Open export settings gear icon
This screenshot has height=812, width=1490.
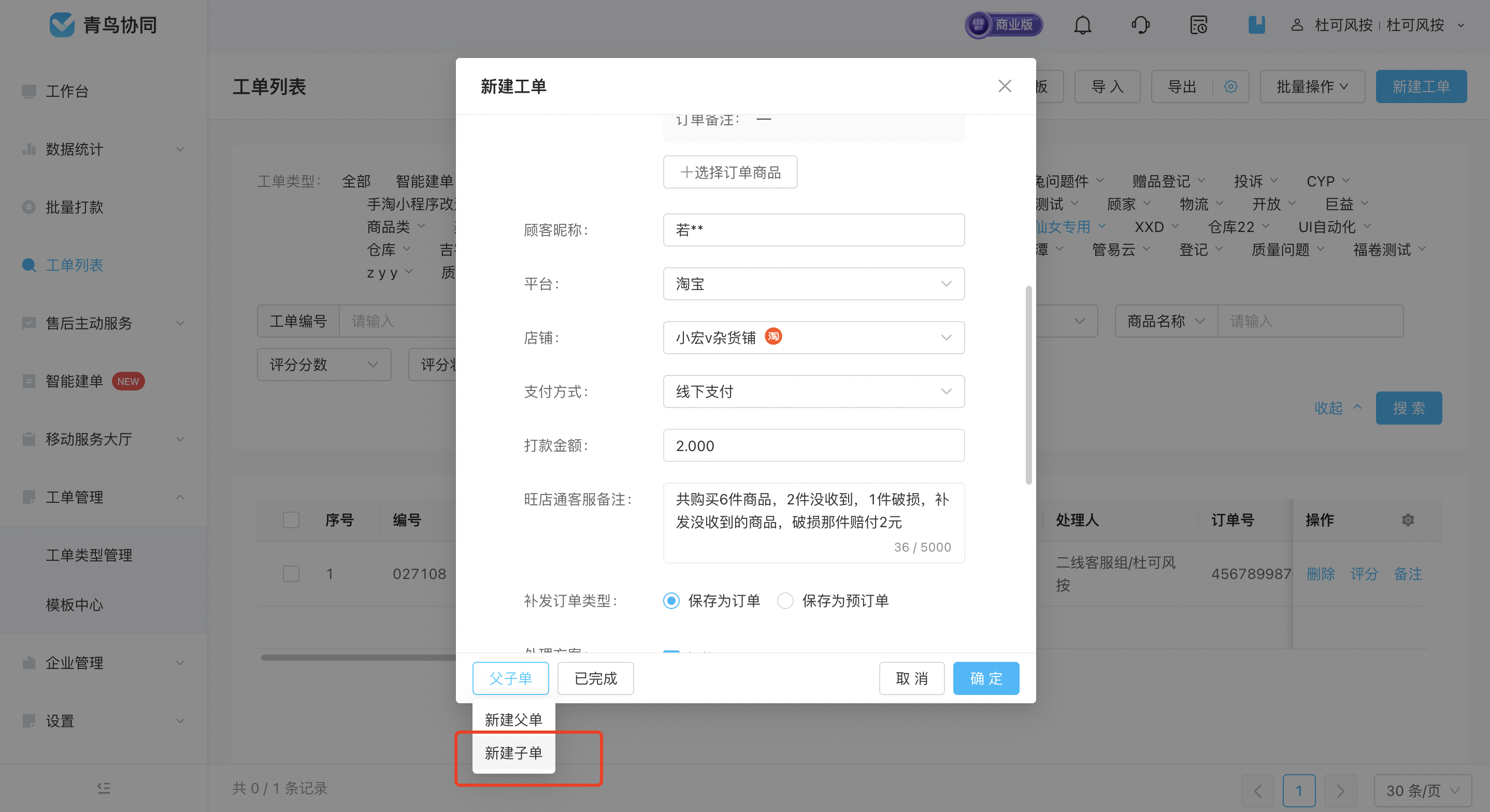tap(1230, 87)
